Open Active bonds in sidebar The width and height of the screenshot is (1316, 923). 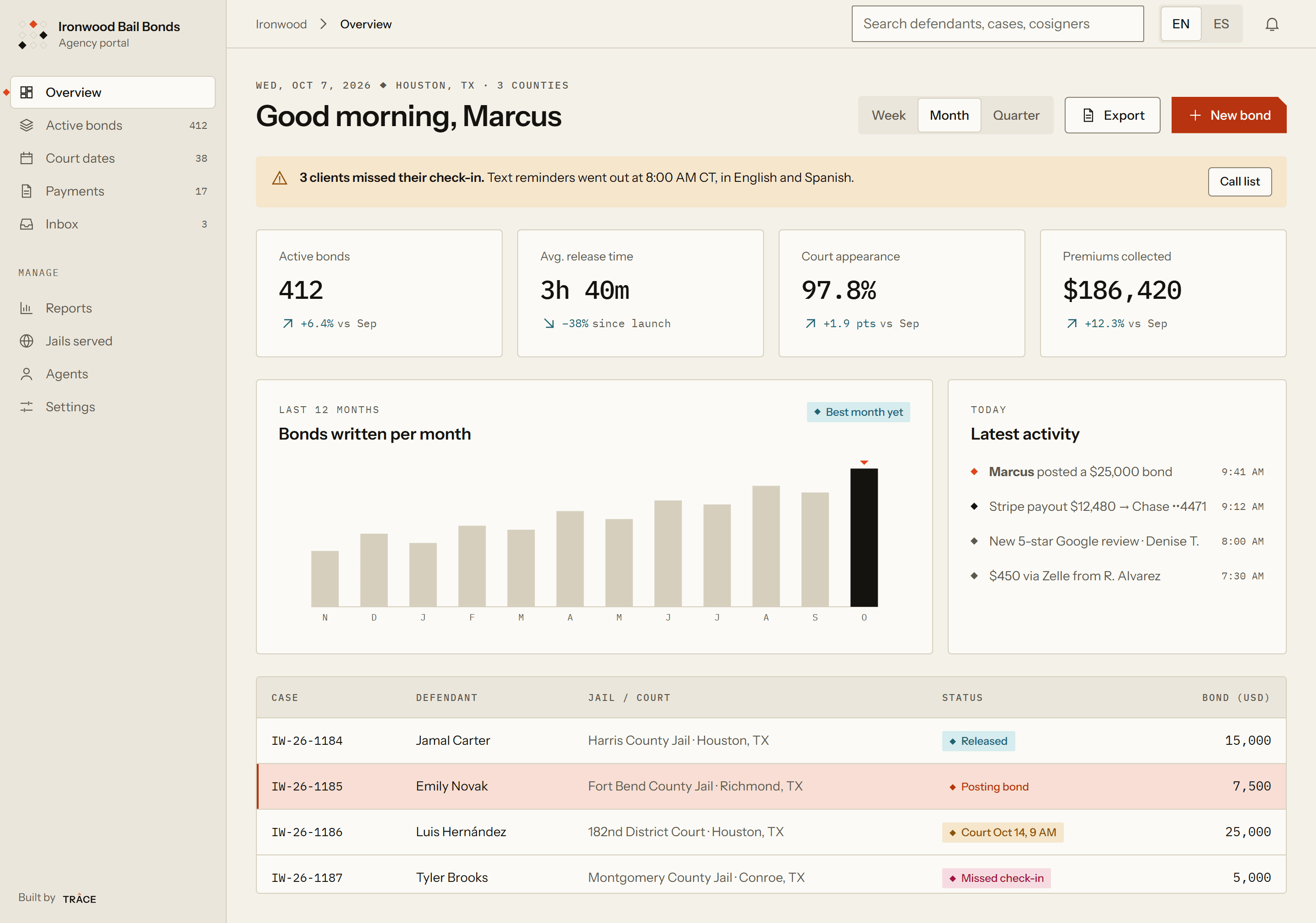(x=113, y=125)
